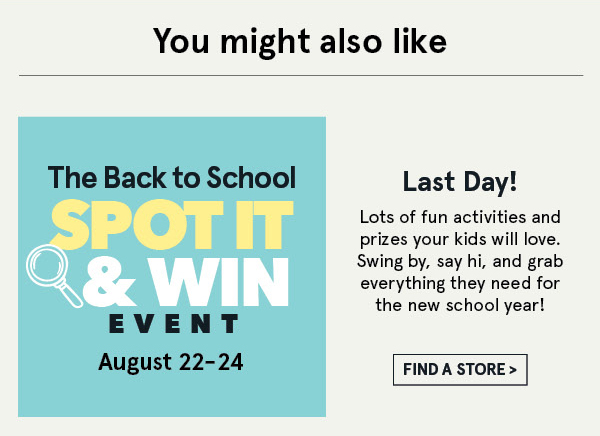The height and width of the screenshot is (436, 600).
Task: Click the "the new school year!" text line
Action: (x=460, y=304)
